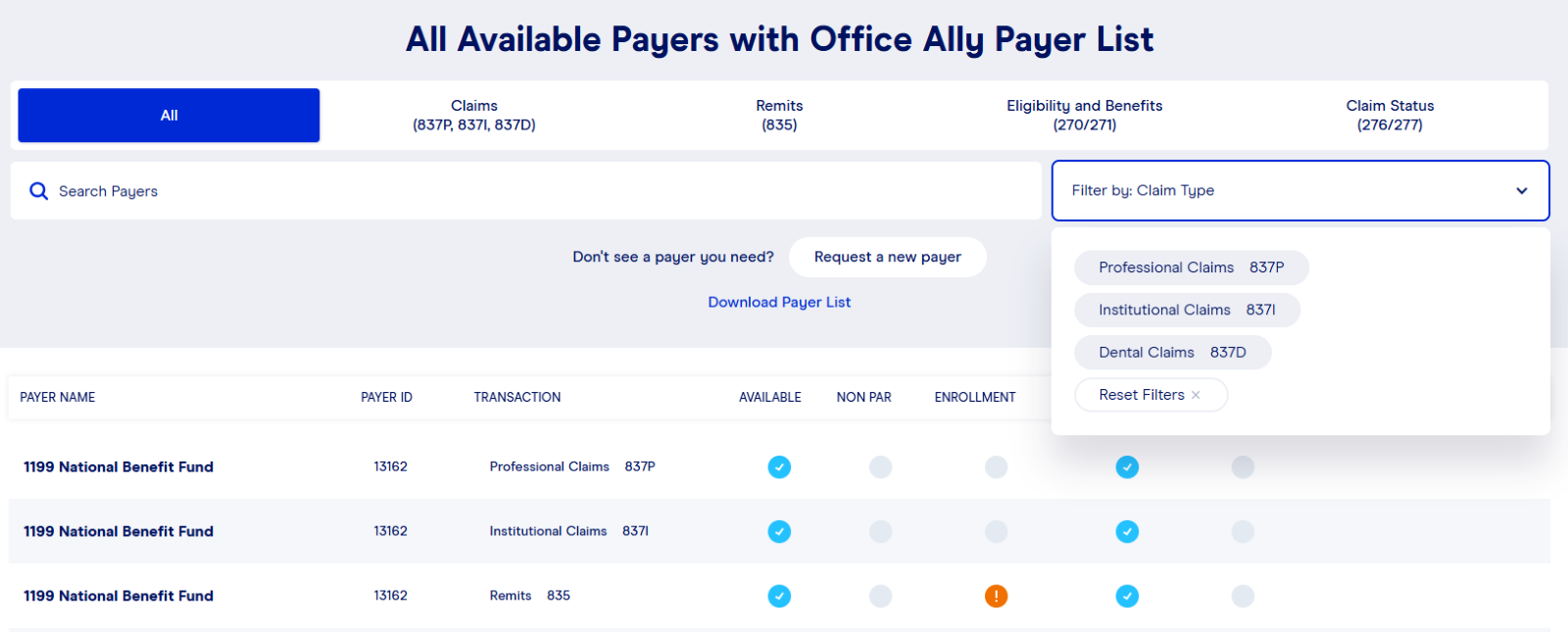Screen dimensions: 1568x632
Task: Focus the Search Payers input field
Action: pyautogui.click(x=525, y=191)
